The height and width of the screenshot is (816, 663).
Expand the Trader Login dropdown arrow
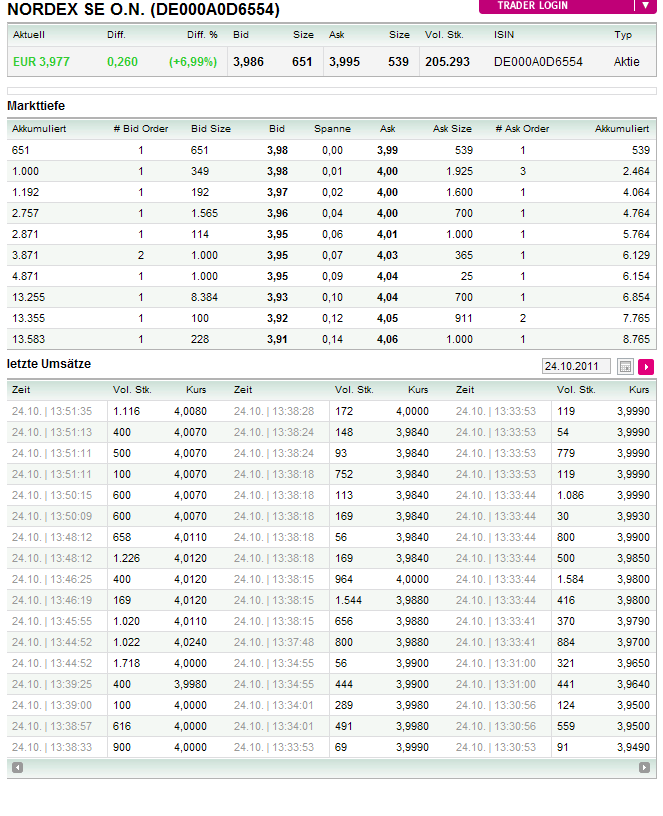(x=646, y=5)
